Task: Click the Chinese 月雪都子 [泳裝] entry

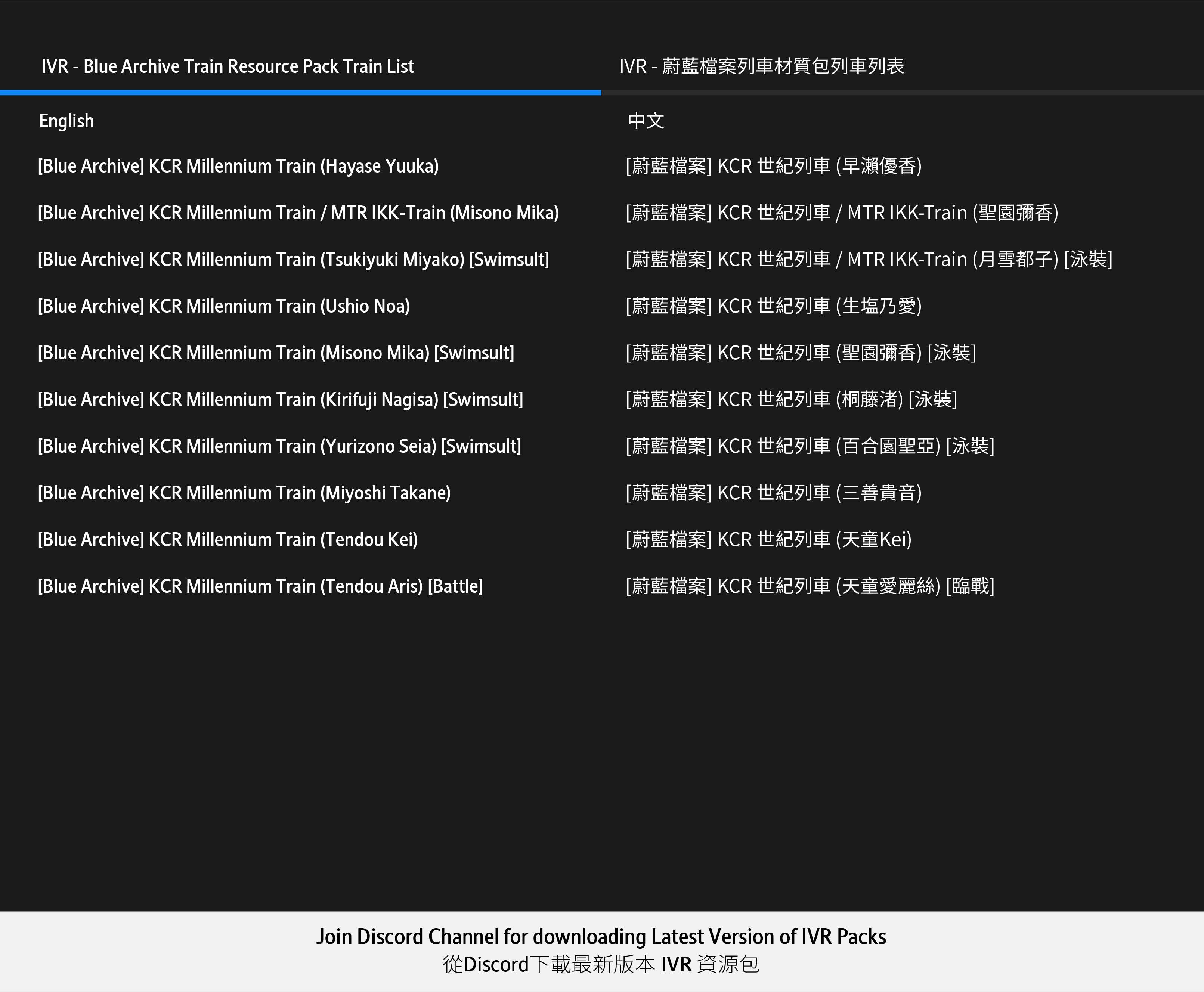Action: (x=869, y=260)
